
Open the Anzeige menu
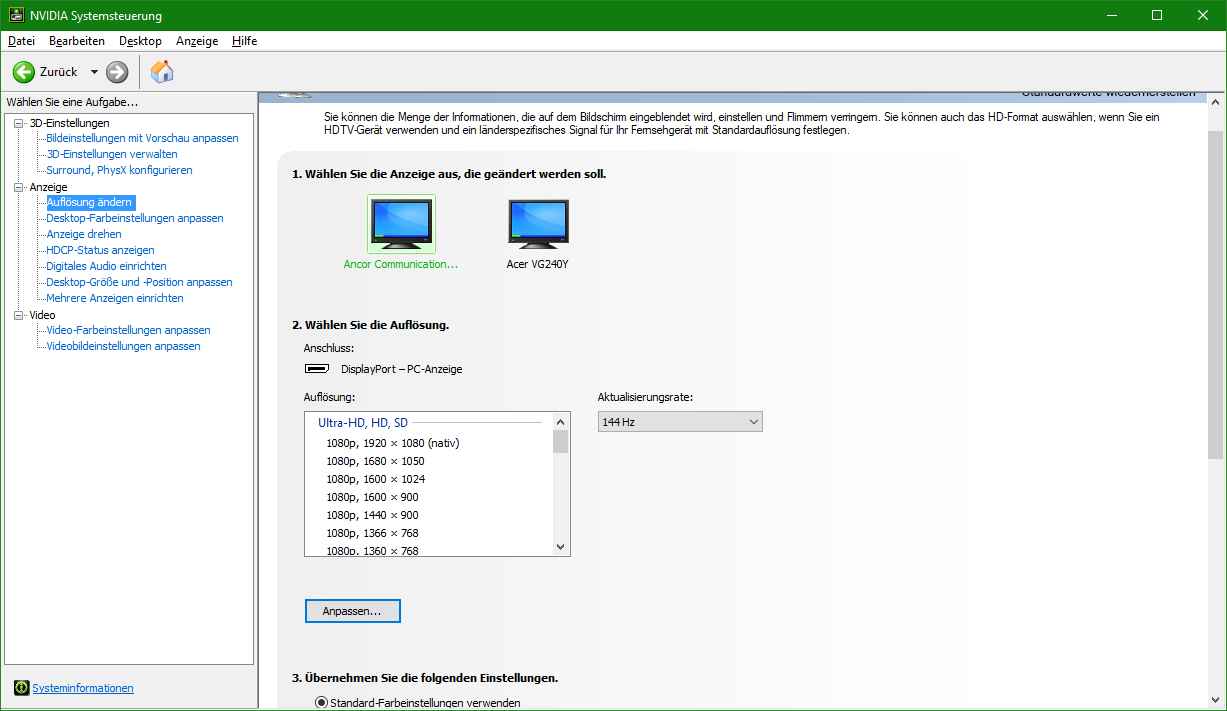(197, 41)
